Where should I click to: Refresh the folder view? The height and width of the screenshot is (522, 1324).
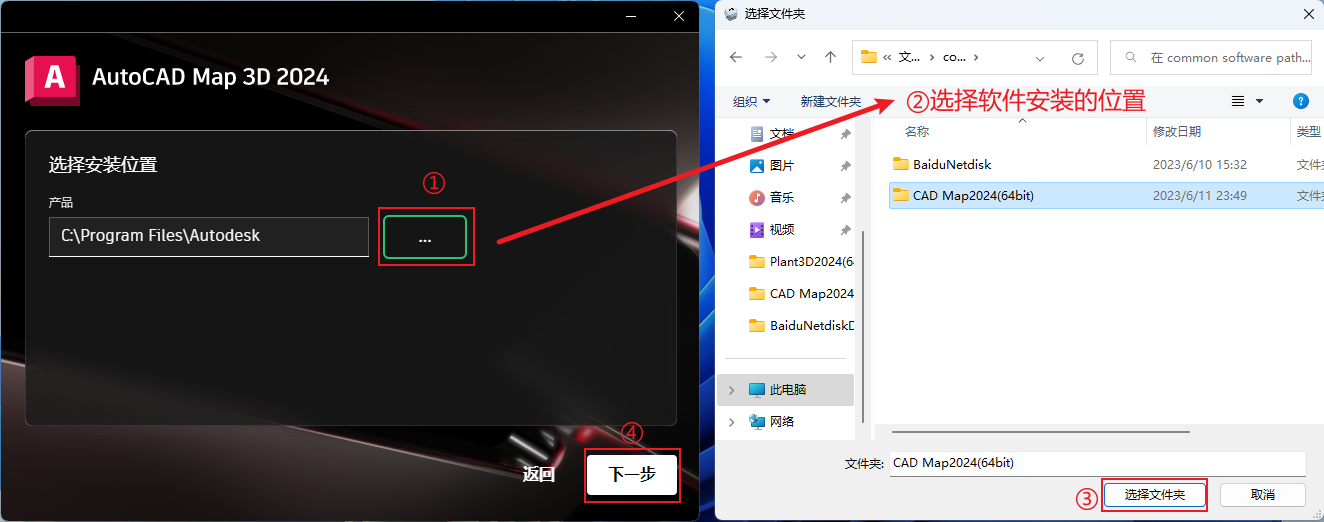coord(1077,58)
